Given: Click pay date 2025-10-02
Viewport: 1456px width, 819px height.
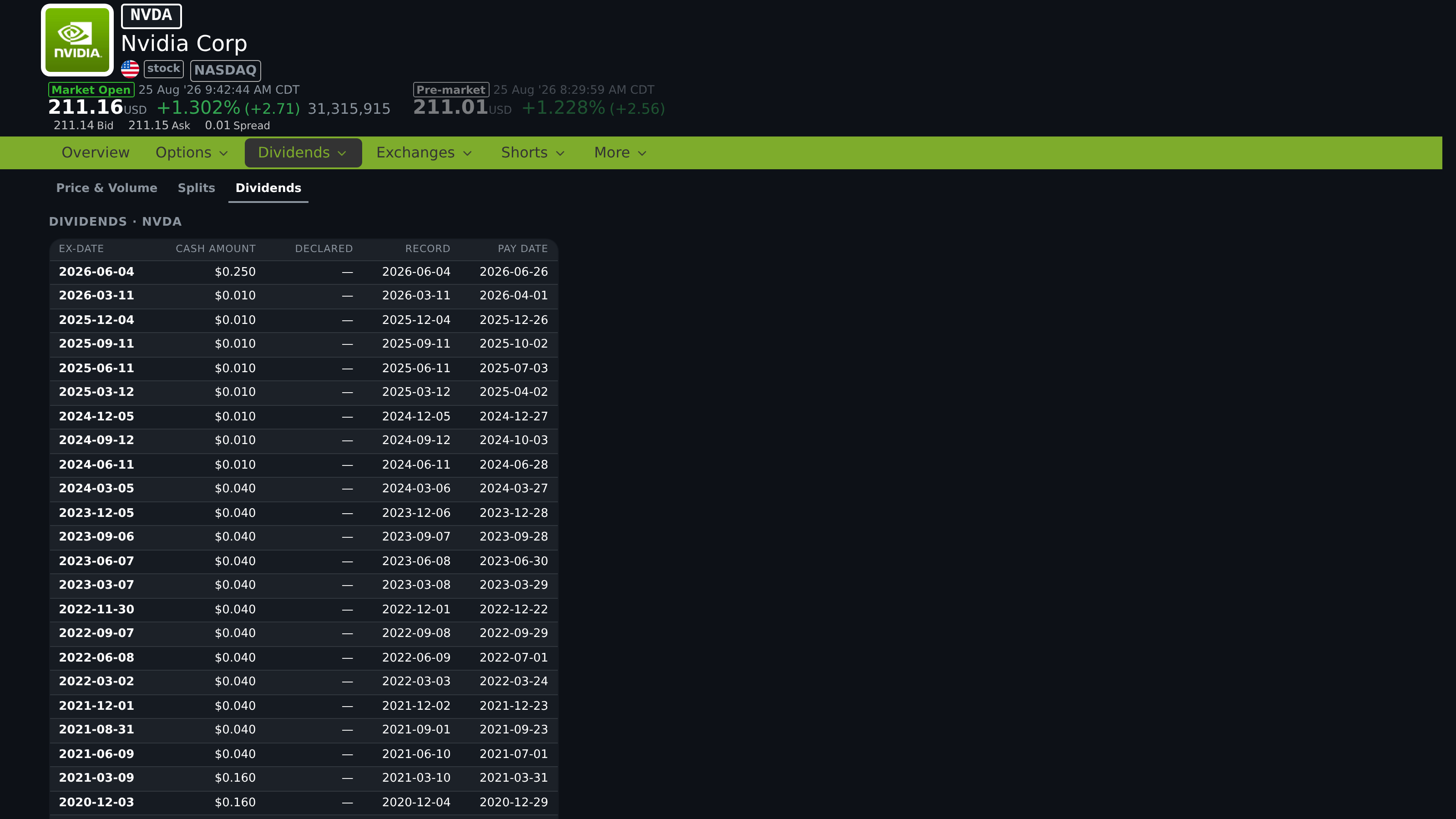Looking at the screenshot, I should pos(514,344).
